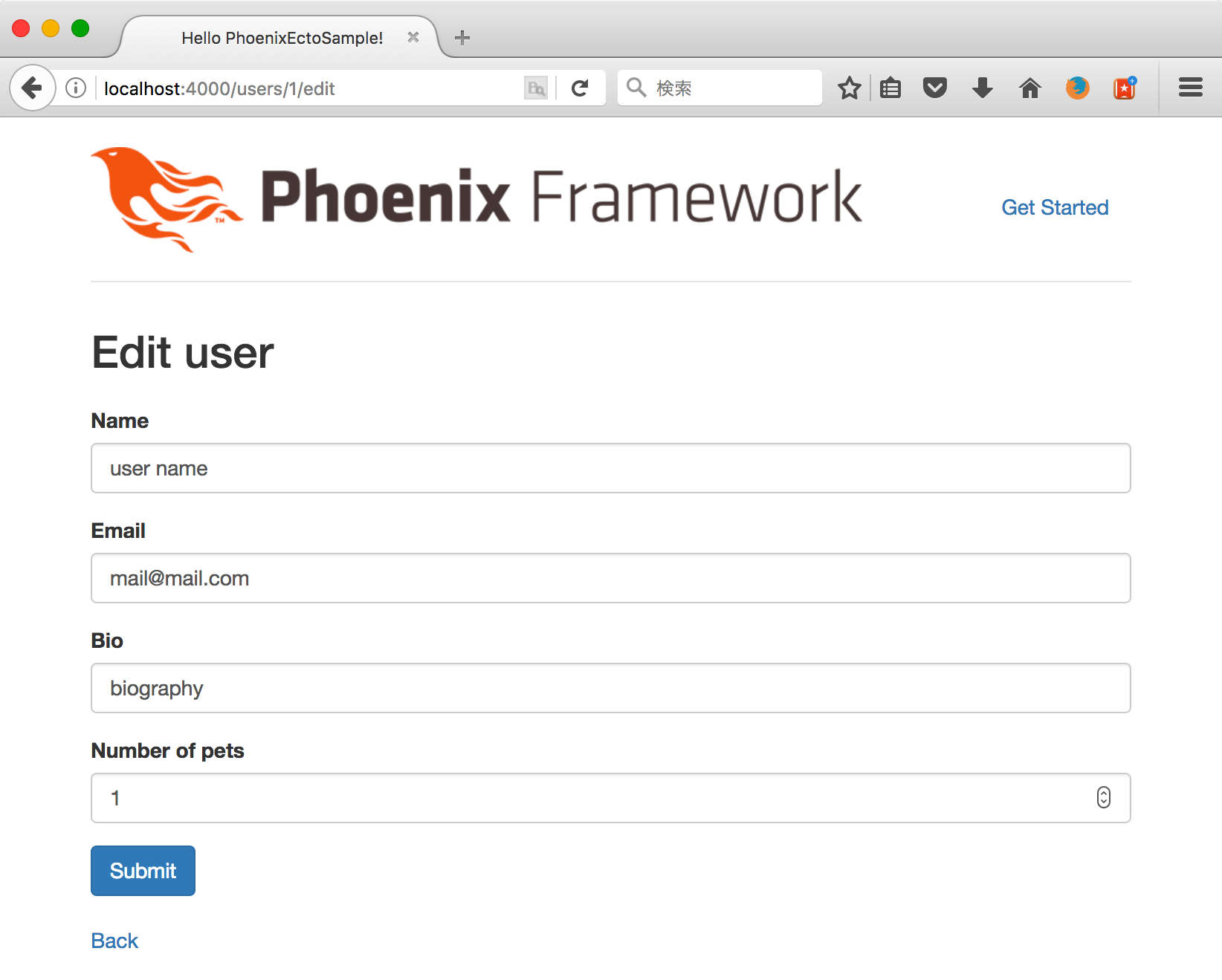This screenshot has width=1222, height=980.
Task: Submit the edit user form
Action: tap(143, 871)
